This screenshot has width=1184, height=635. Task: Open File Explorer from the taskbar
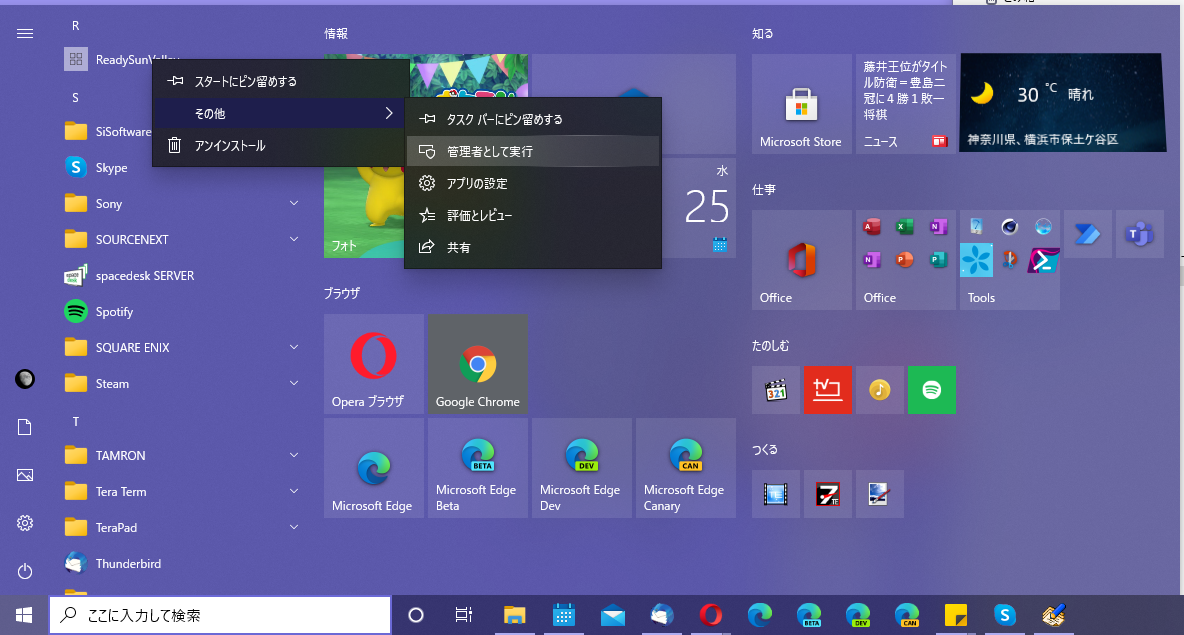(514, 615)
